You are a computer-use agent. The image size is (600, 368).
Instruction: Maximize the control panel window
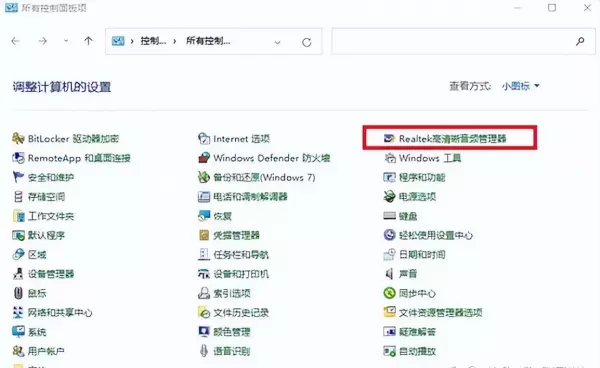click(x=552, y=8)
